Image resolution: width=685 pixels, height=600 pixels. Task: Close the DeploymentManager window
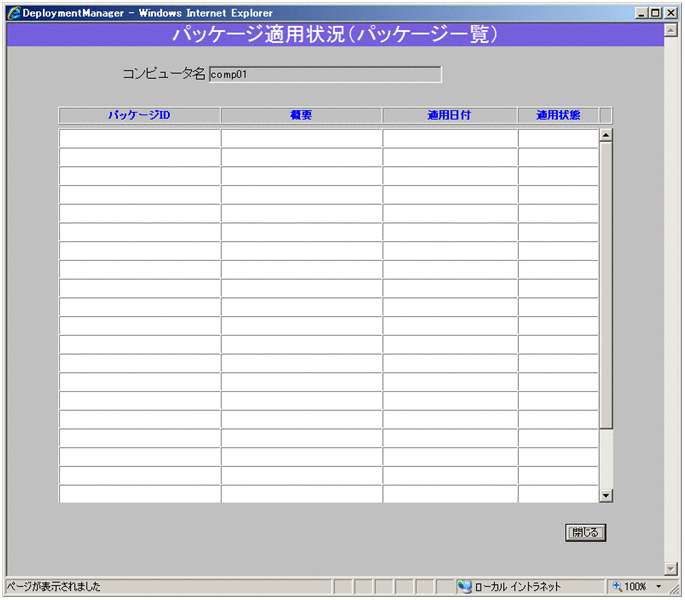coord(671,13)
